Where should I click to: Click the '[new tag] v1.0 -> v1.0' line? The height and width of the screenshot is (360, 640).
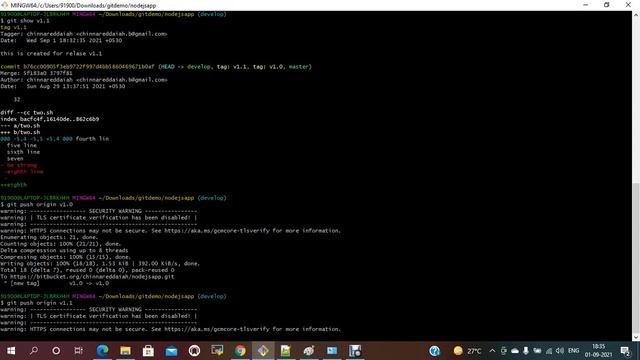(56, 283)
